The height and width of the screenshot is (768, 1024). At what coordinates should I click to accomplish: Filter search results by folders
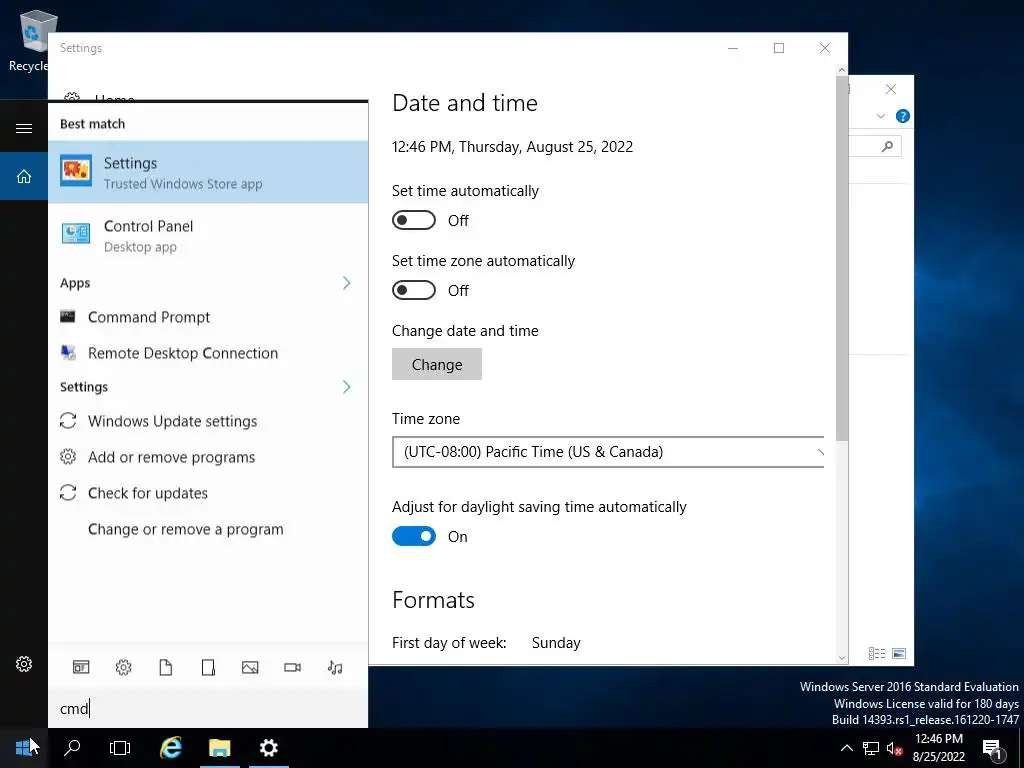208,667
